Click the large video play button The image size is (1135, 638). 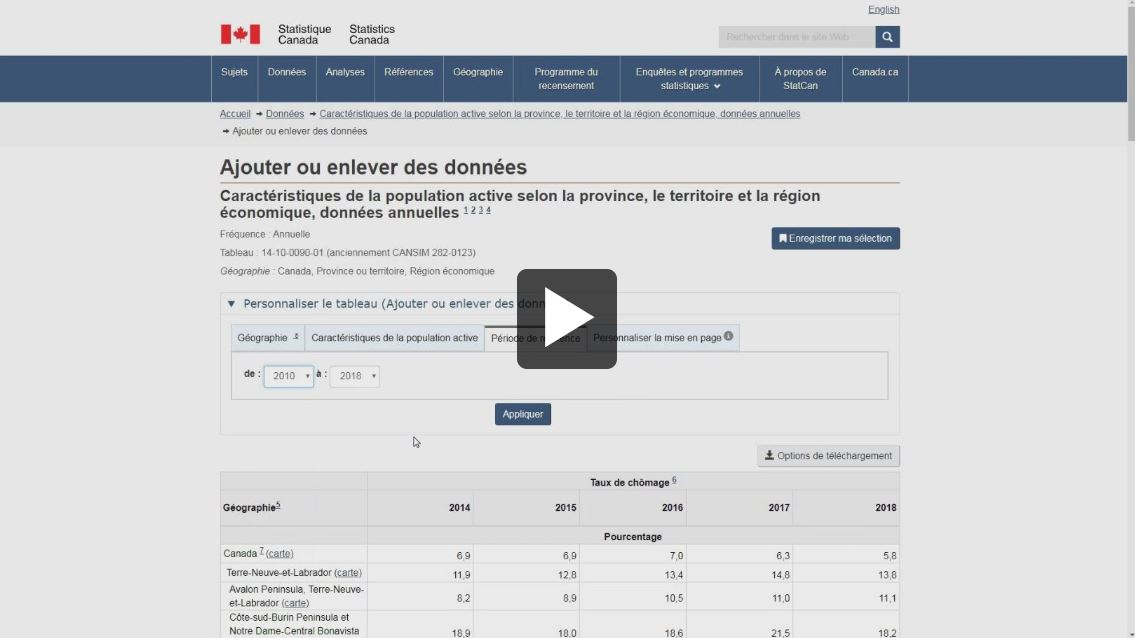coord(566,319)
